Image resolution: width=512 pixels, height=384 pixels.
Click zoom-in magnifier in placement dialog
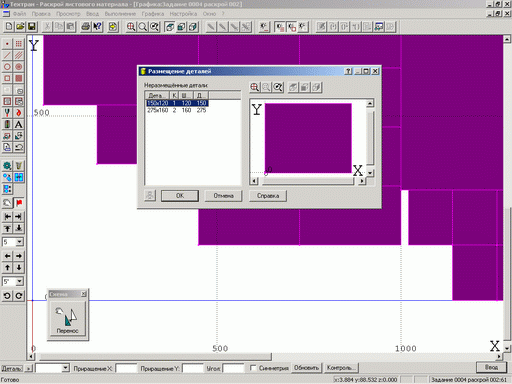[255, 87]
